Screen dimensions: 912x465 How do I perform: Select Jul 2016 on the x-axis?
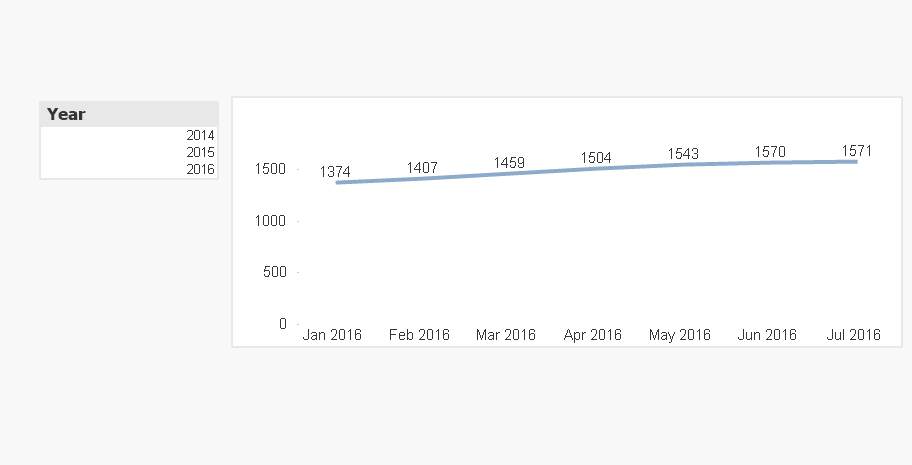tap(854, 335)
